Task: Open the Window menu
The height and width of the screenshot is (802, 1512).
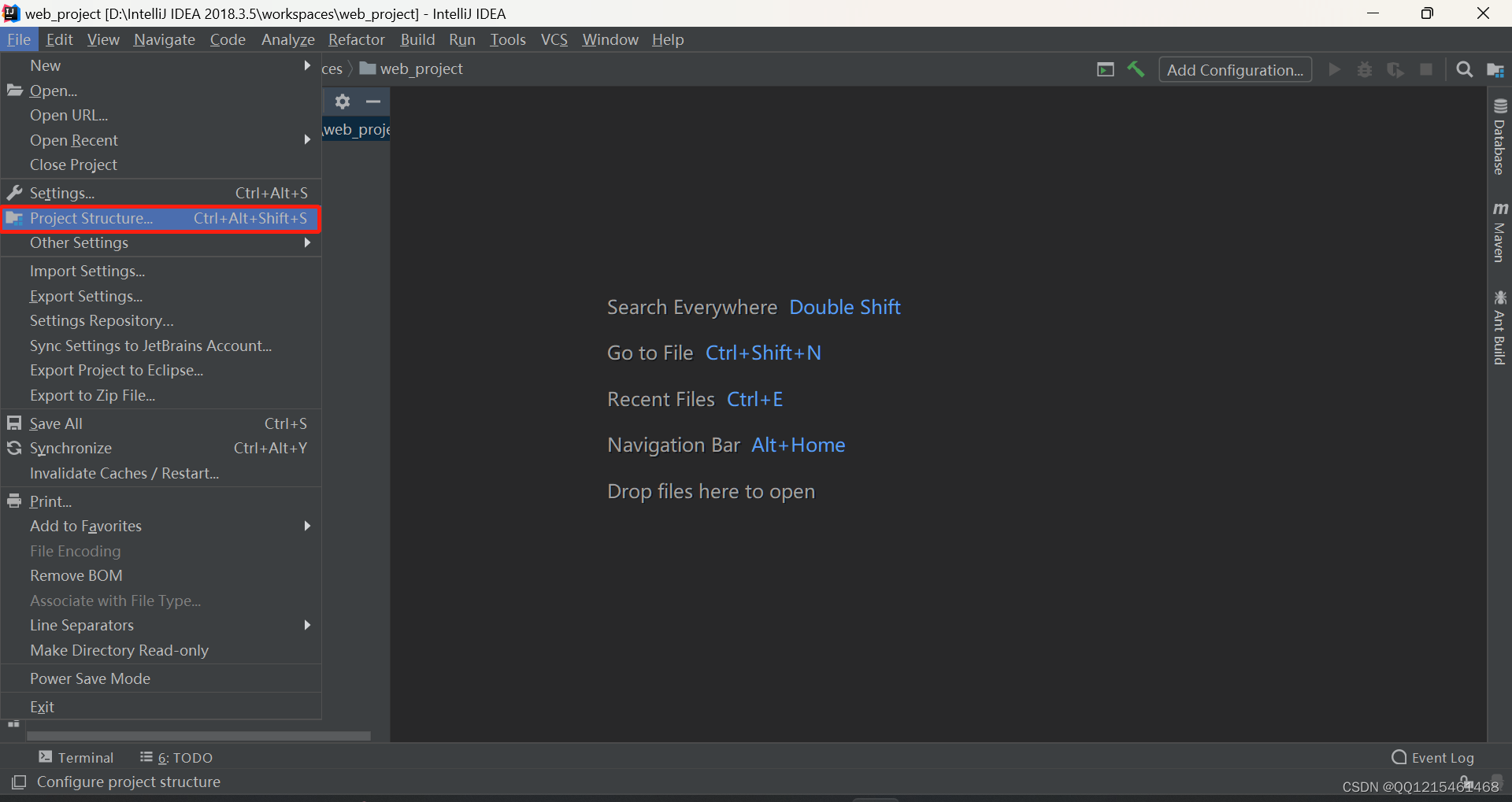Action: [x=610, y=39]
